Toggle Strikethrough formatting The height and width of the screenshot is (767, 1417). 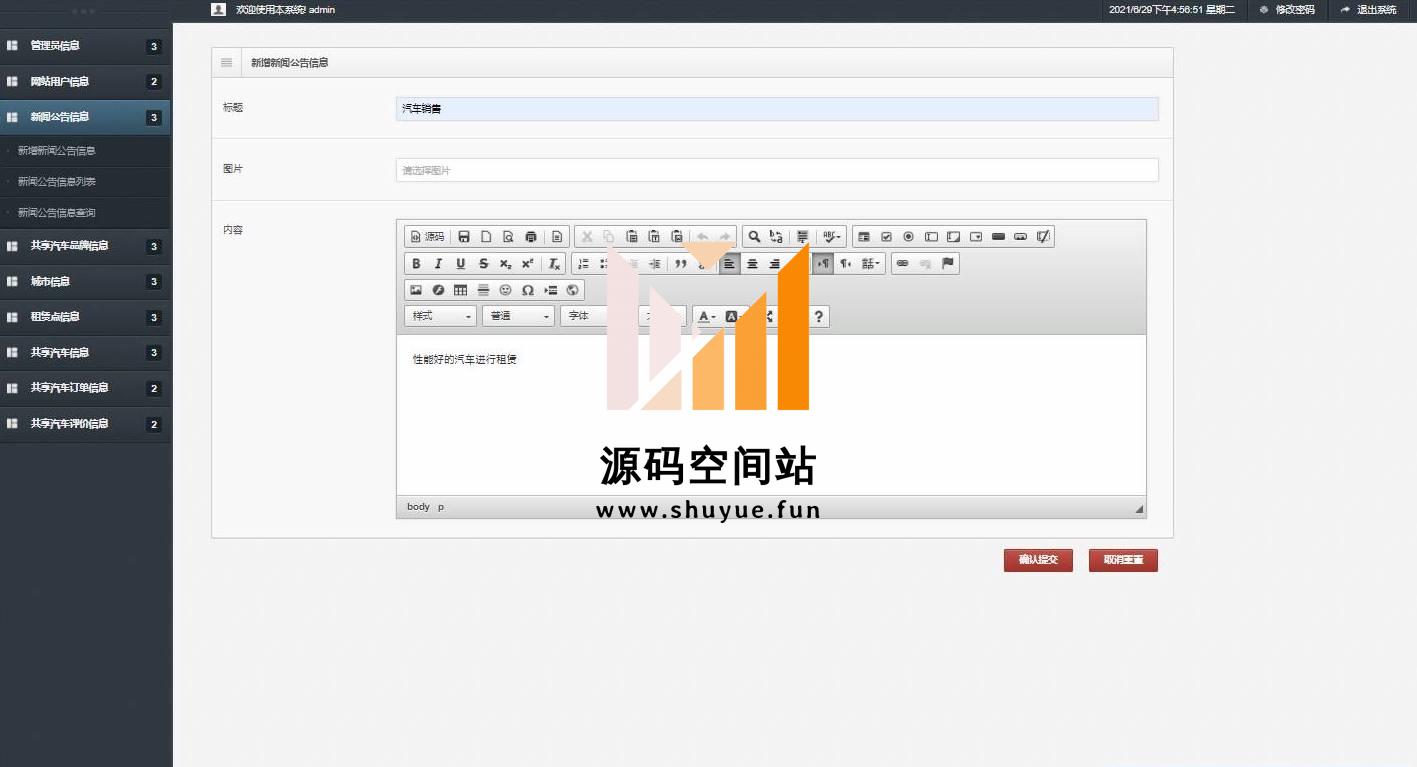(x=483, y=264)
